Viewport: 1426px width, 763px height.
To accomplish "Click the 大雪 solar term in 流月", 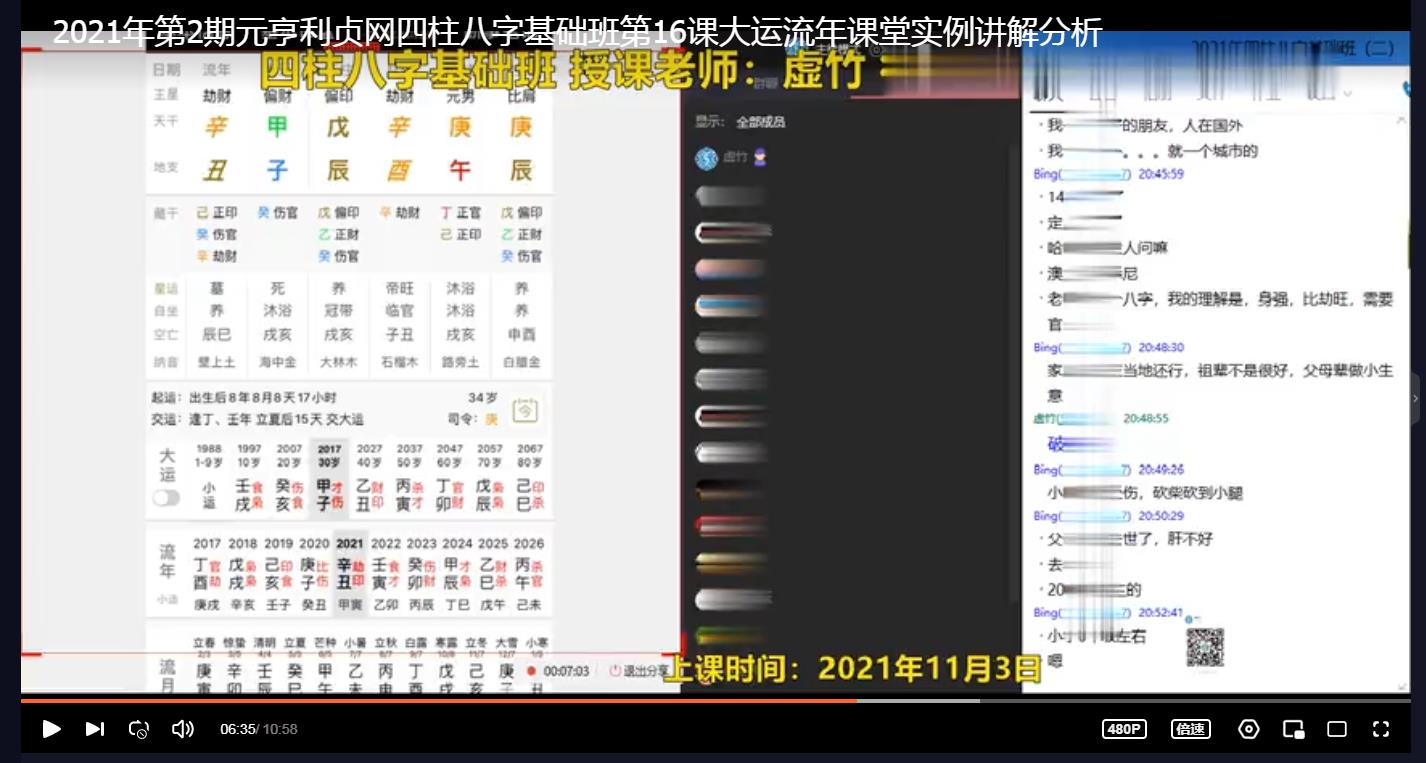I will click(507, 643).
